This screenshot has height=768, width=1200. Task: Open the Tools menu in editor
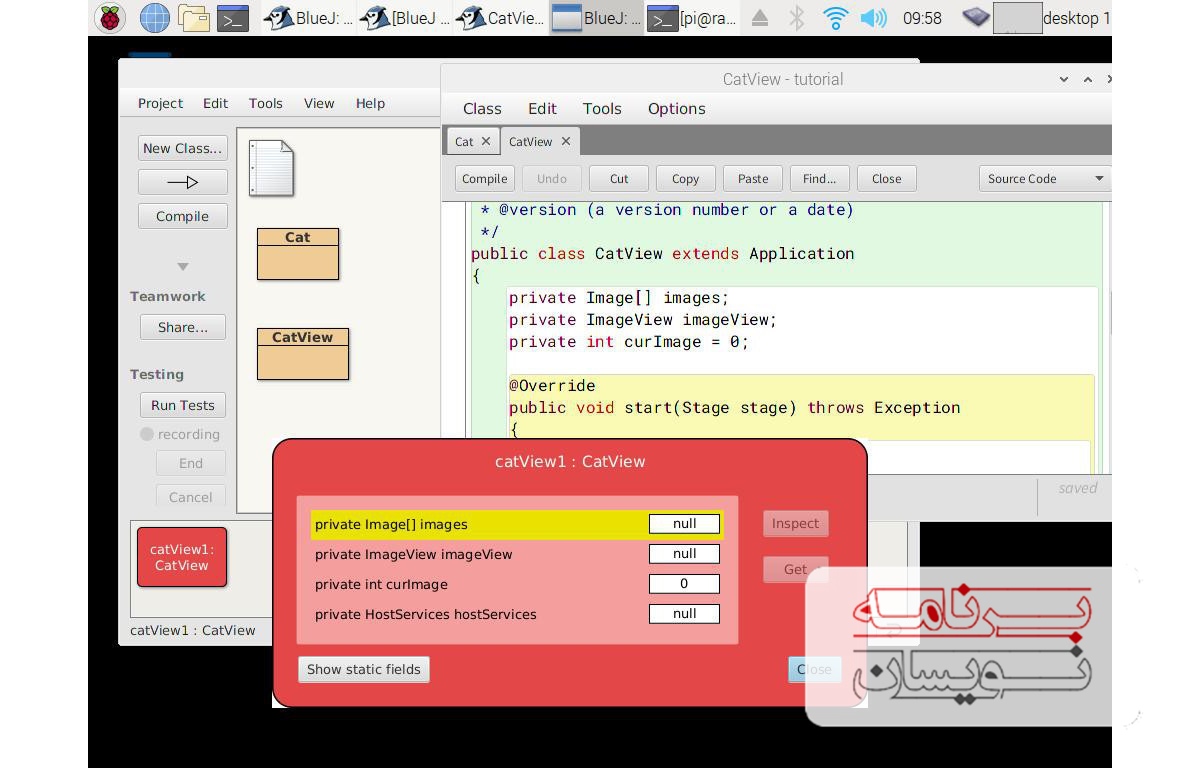click(x=601, y=109)
